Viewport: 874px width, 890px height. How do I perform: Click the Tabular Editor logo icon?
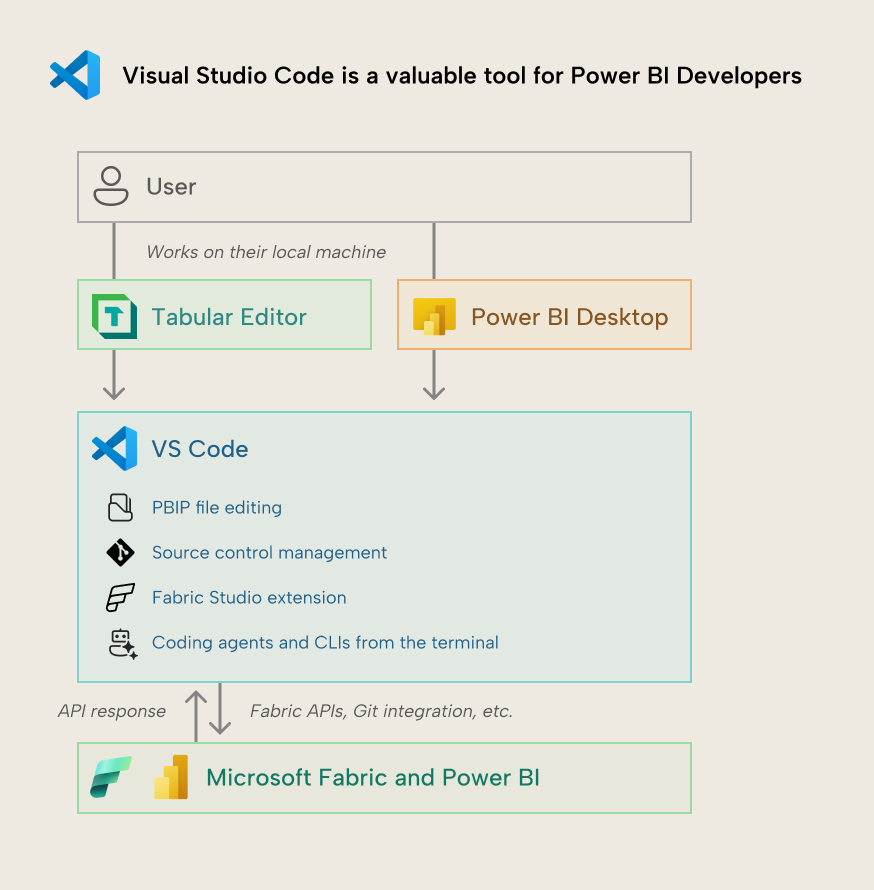[115, 316]
